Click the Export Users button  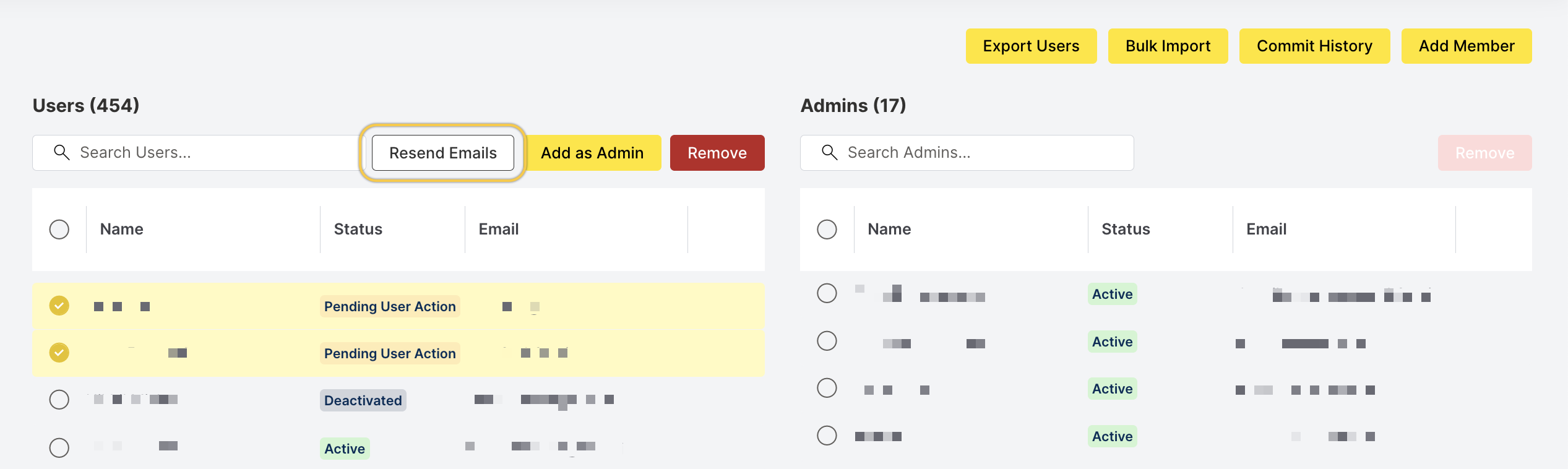1031,46
